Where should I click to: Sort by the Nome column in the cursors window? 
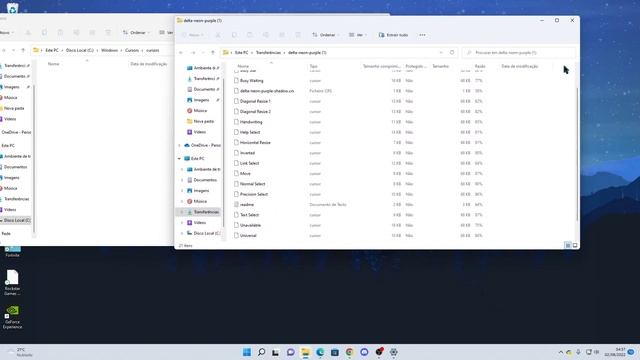point(53,64)
